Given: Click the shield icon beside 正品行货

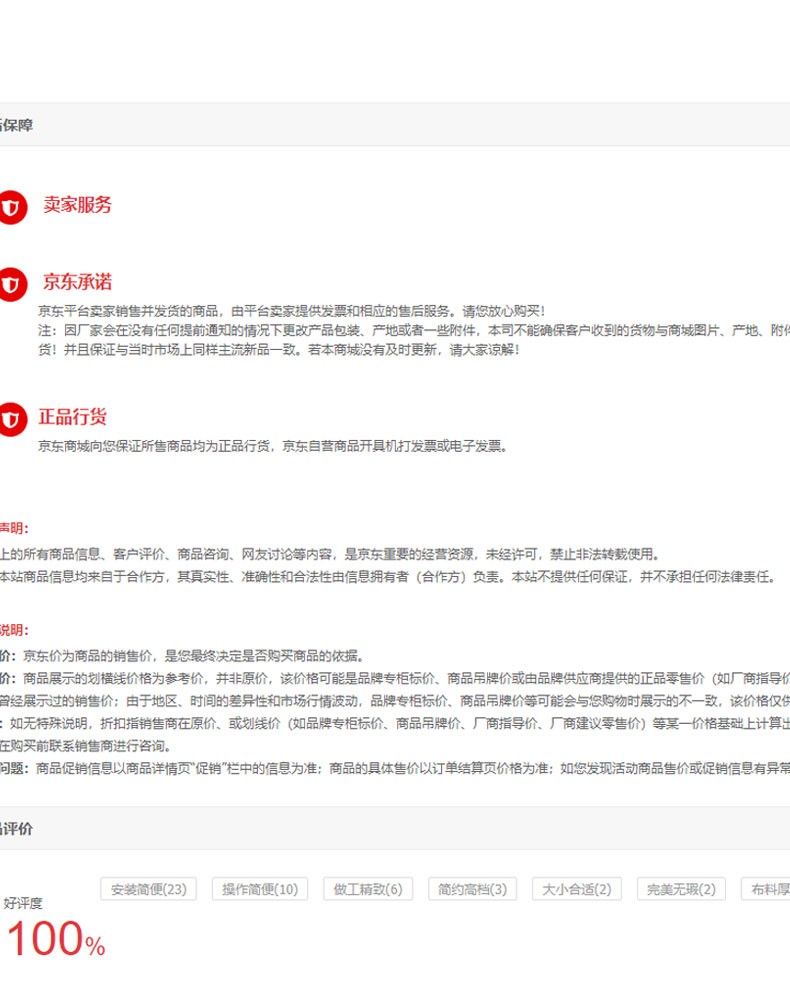Looking at the screenshot, I should click(x=11, y=419).
